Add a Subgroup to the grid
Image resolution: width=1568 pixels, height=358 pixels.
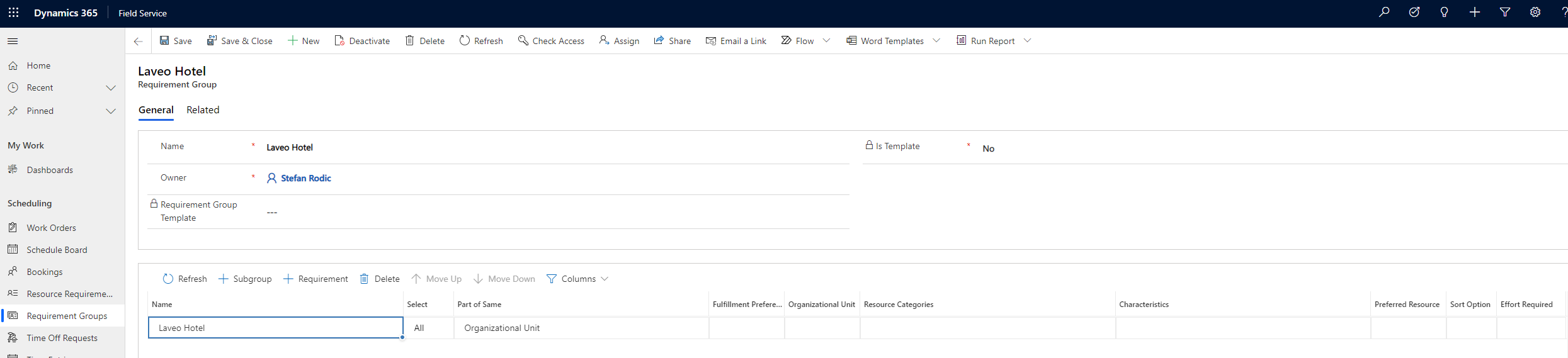click(244, 279)
